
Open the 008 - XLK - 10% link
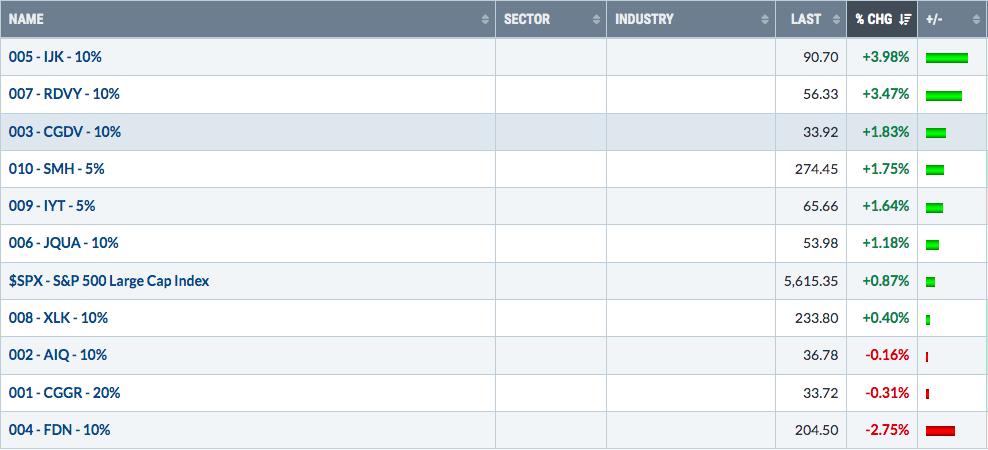pyautogui.click(x=58, y=318)
